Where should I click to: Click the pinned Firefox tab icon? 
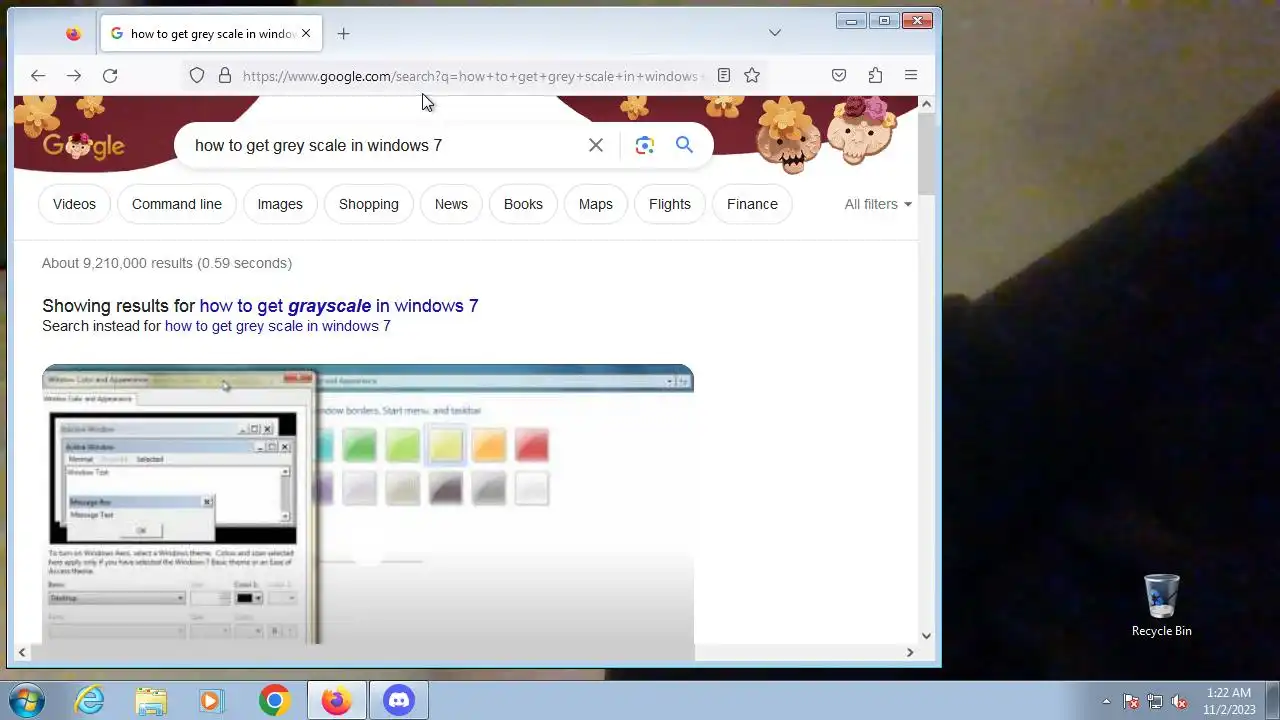click(x=73, y=33)
